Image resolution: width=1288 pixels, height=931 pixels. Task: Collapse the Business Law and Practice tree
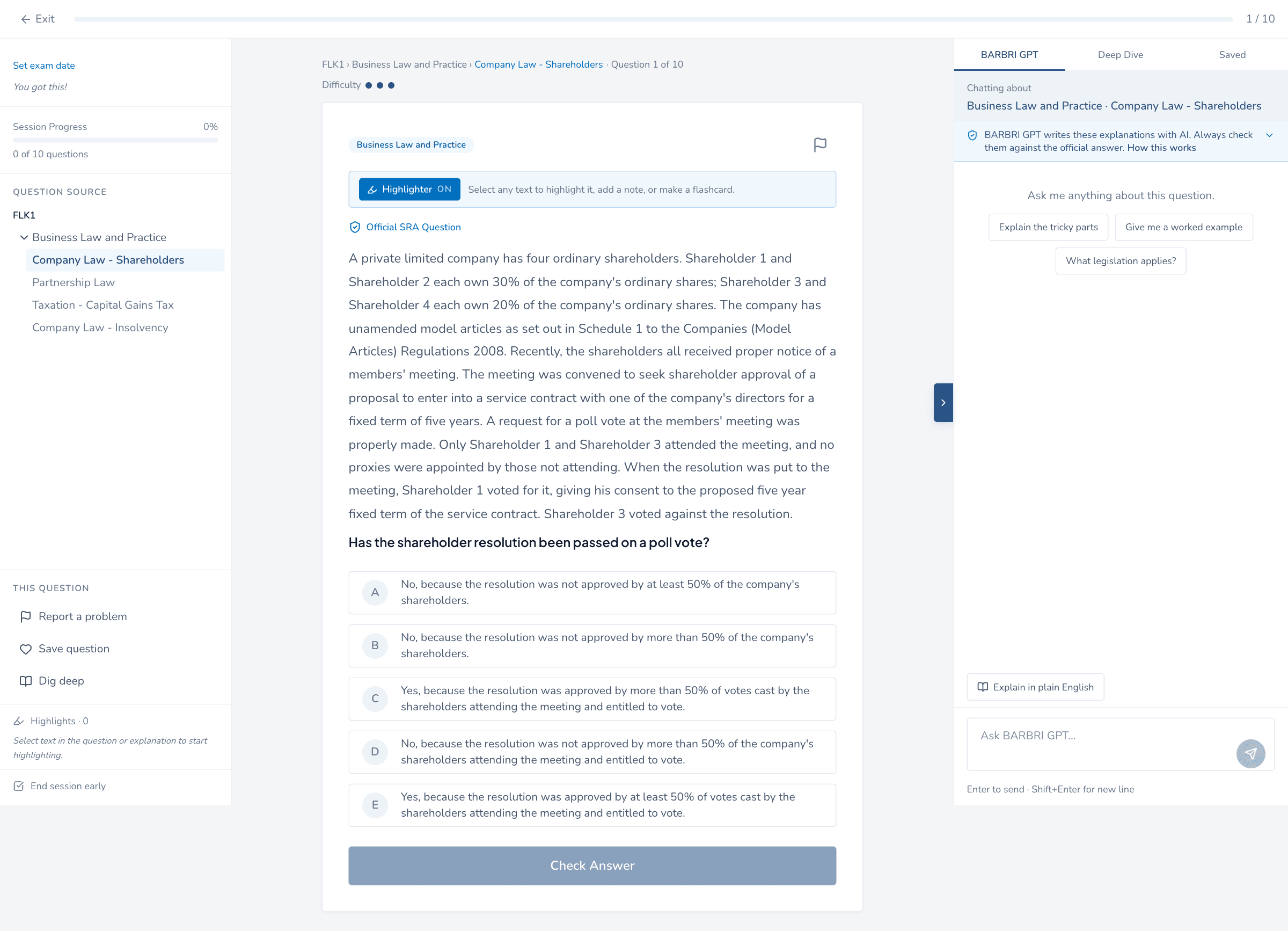(x=24, y=237)
